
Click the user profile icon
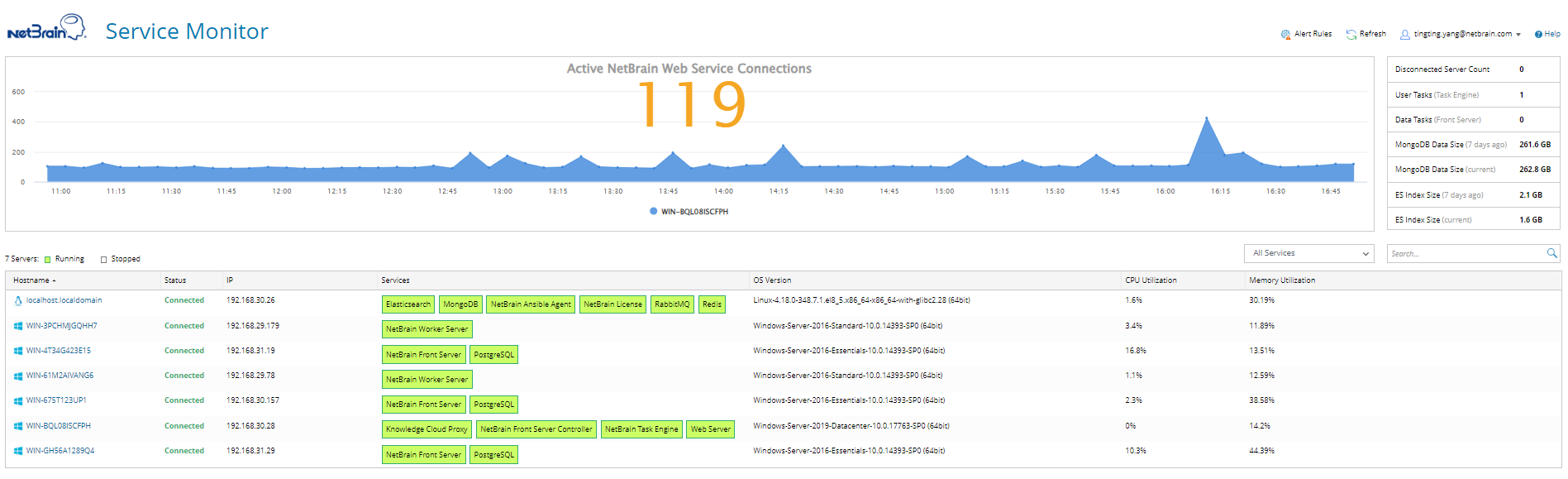(1404, 35)
